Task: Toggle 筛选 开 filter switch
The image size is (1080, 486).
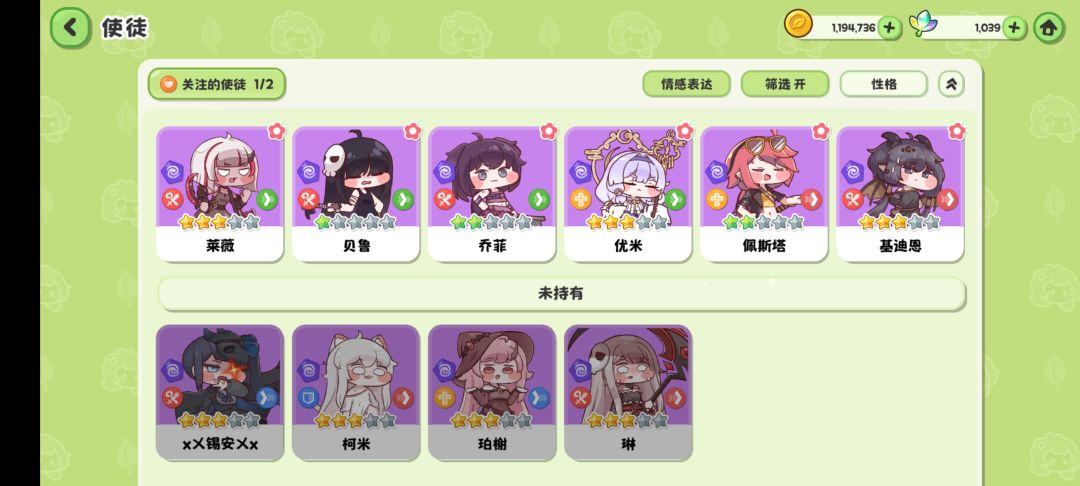Action: [x=785, y=84]
